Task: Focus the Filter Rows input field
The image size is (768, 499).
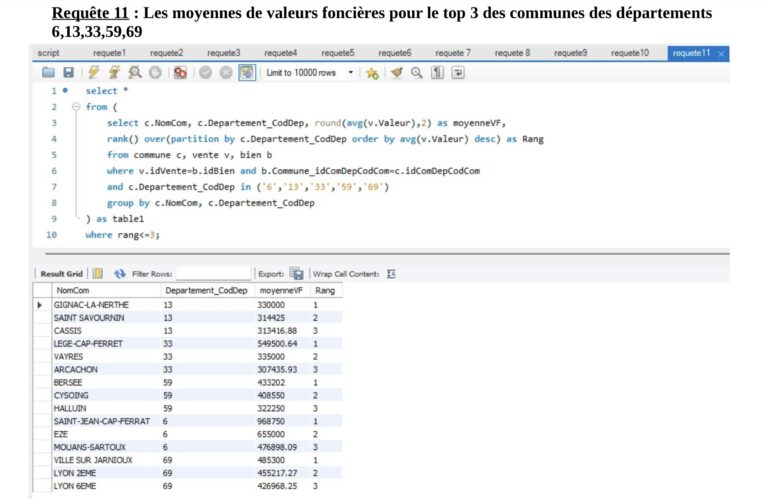Action: click(x=213, y=273)
